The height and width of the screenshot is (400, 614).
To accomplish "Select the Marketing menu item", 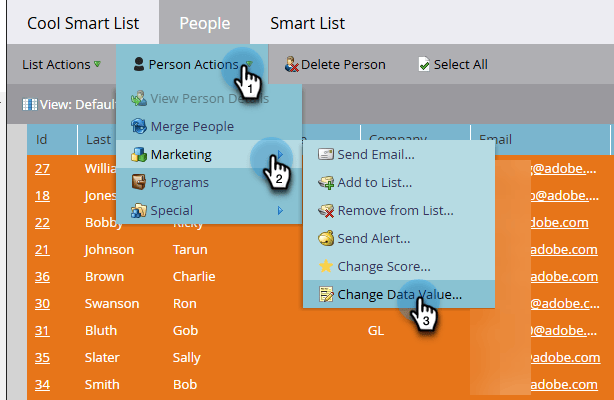I will 209,154.
